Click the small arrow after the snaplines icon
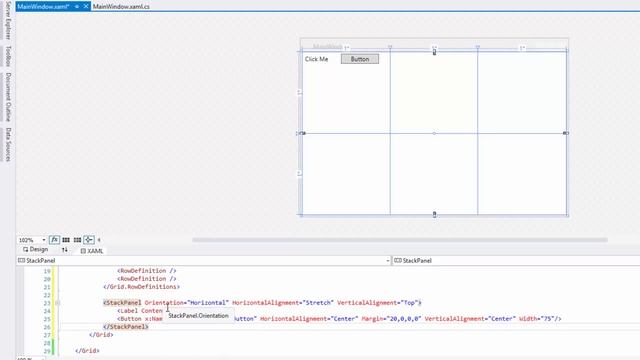Screen dimensions: 640x360 pyautogui.click(x=99, y=240)
